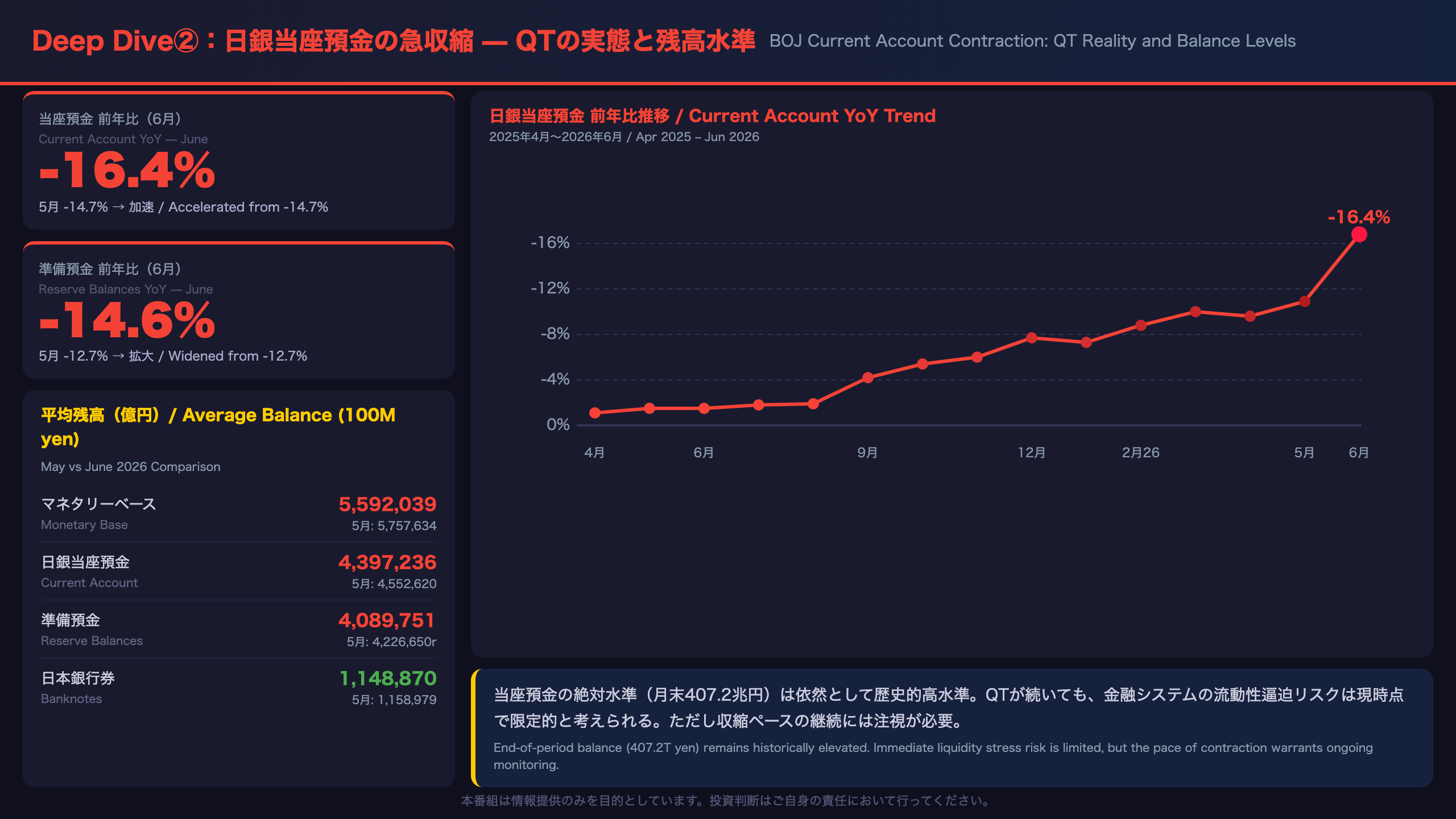Select the value 4,397,236
This screenshot has height=819, width=1456.
387,562
